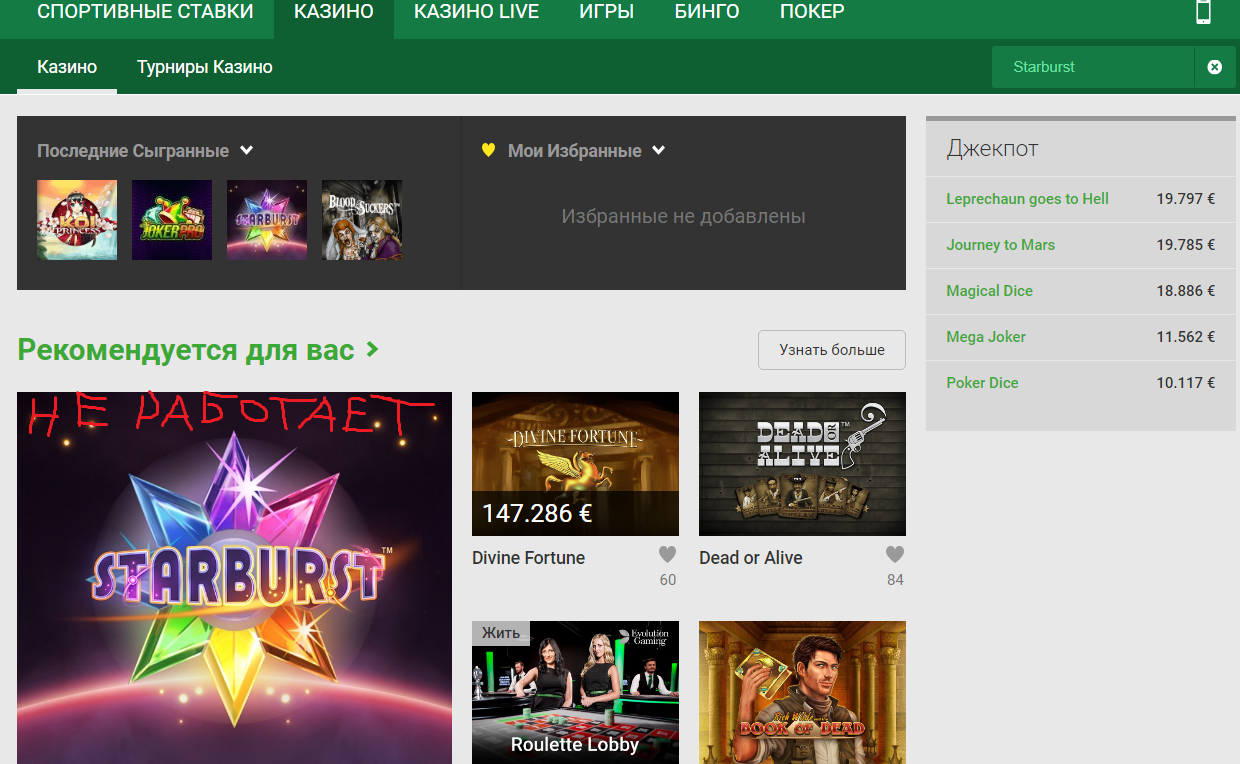The width and height of the screenshot is (1240, 764).
Task: Open Mega Joker jackpot link
Action: click(x=986, y=337)
